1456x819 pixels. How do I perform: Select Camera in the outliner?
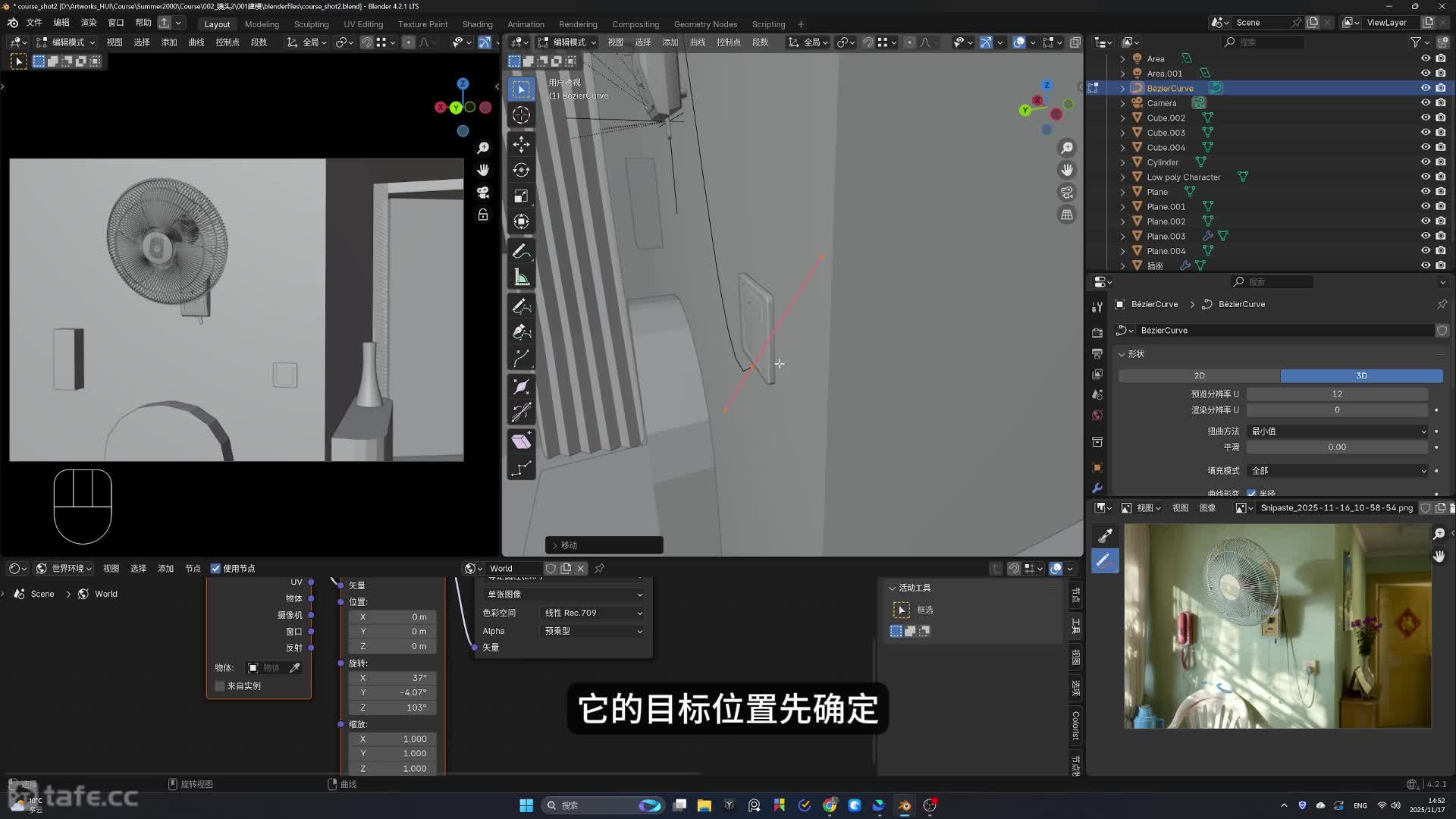pos(1161,103)
